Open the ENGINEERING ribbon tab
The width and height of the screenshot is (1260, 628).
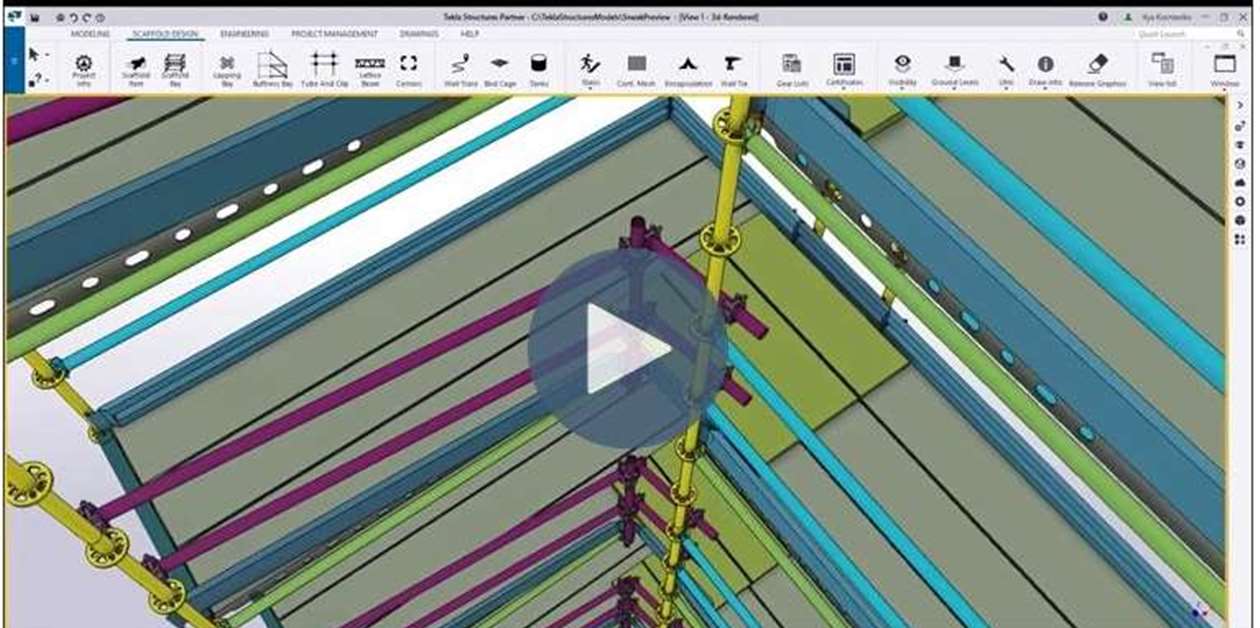pyautogui.click(x=245, y=33)
